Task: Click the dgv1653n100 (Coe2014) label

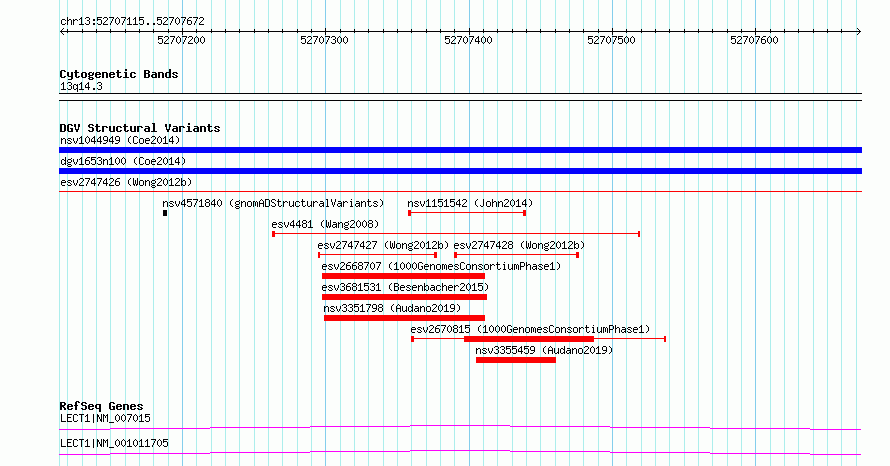Action: [x=123, y=161]
